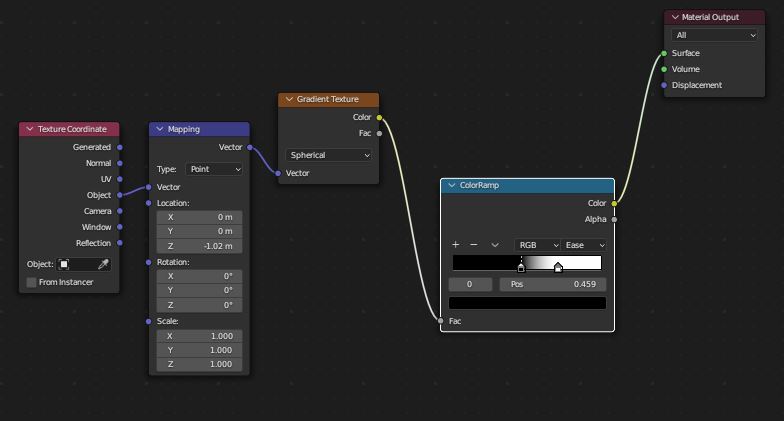Click the Pos field showing 0.459
Image resolution: width=784 pixels, height=421 pixels.
pos(552,284)
